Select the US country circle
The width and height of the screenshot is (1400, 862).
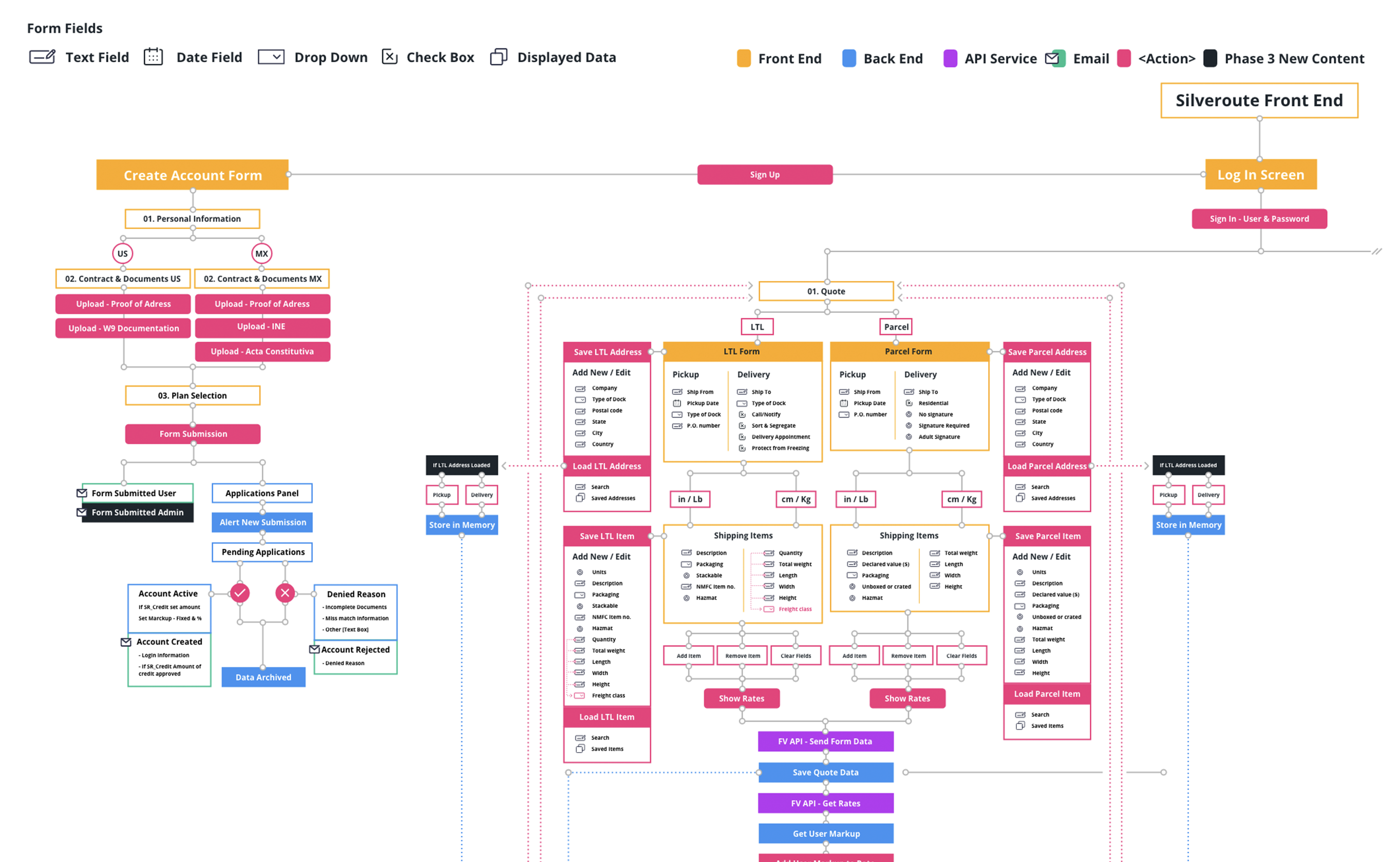123,254
